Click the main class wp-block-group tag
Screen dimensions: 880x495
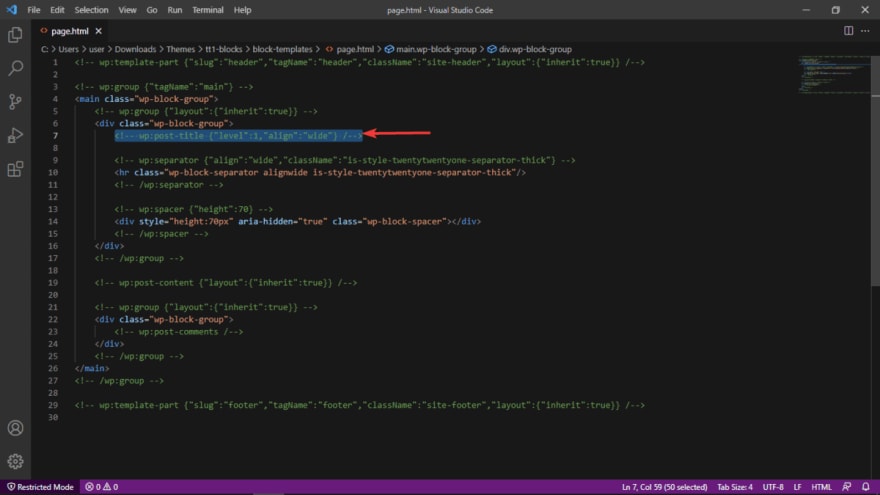tap(146, 99)
